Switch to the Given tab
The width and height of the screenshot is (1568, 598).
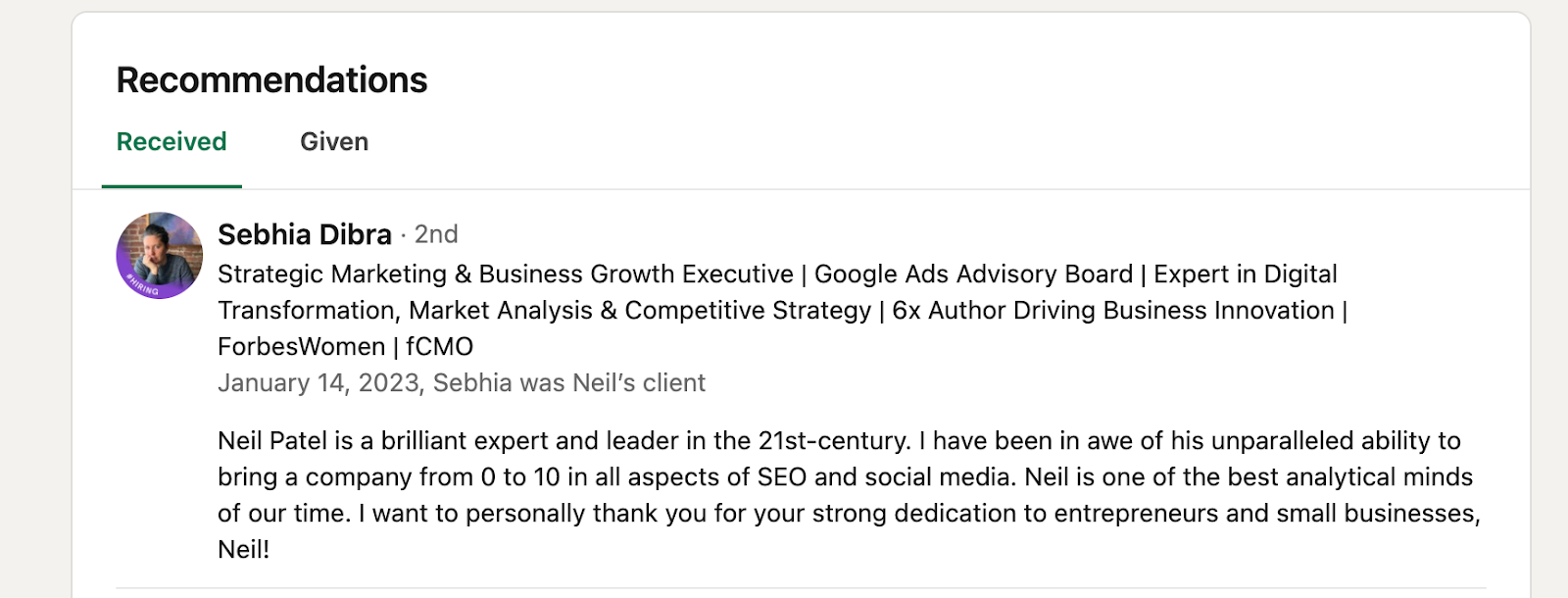(x=334, y=141)
